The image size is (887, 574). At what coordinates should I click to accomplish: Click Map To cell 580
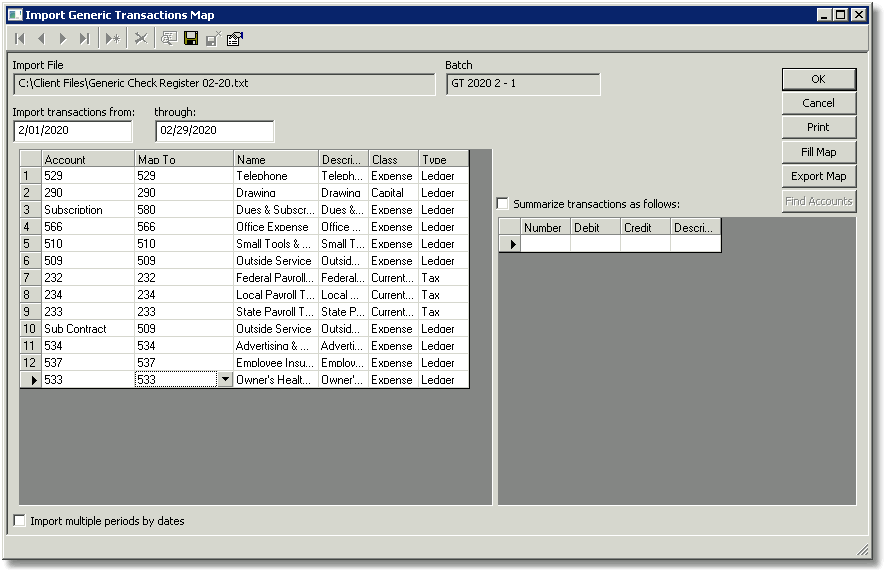pos(184,210)
